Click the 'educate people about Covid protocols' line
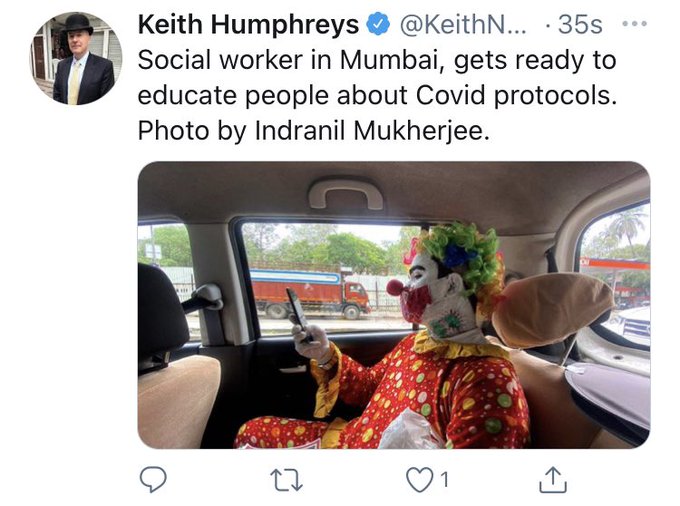The height and width of the screenshot is (506, 680). (377, 95)
